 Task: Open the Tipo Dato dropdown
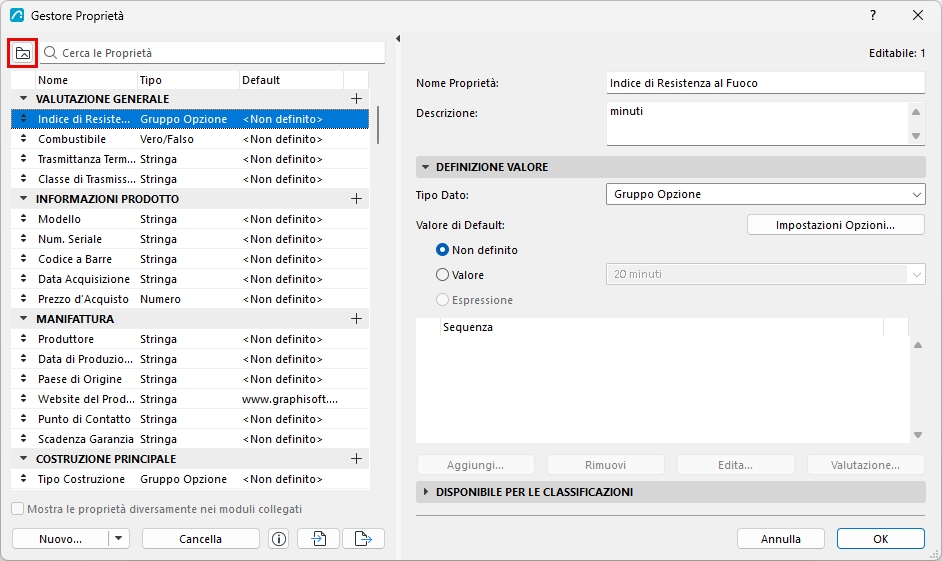tap(765, 195)
